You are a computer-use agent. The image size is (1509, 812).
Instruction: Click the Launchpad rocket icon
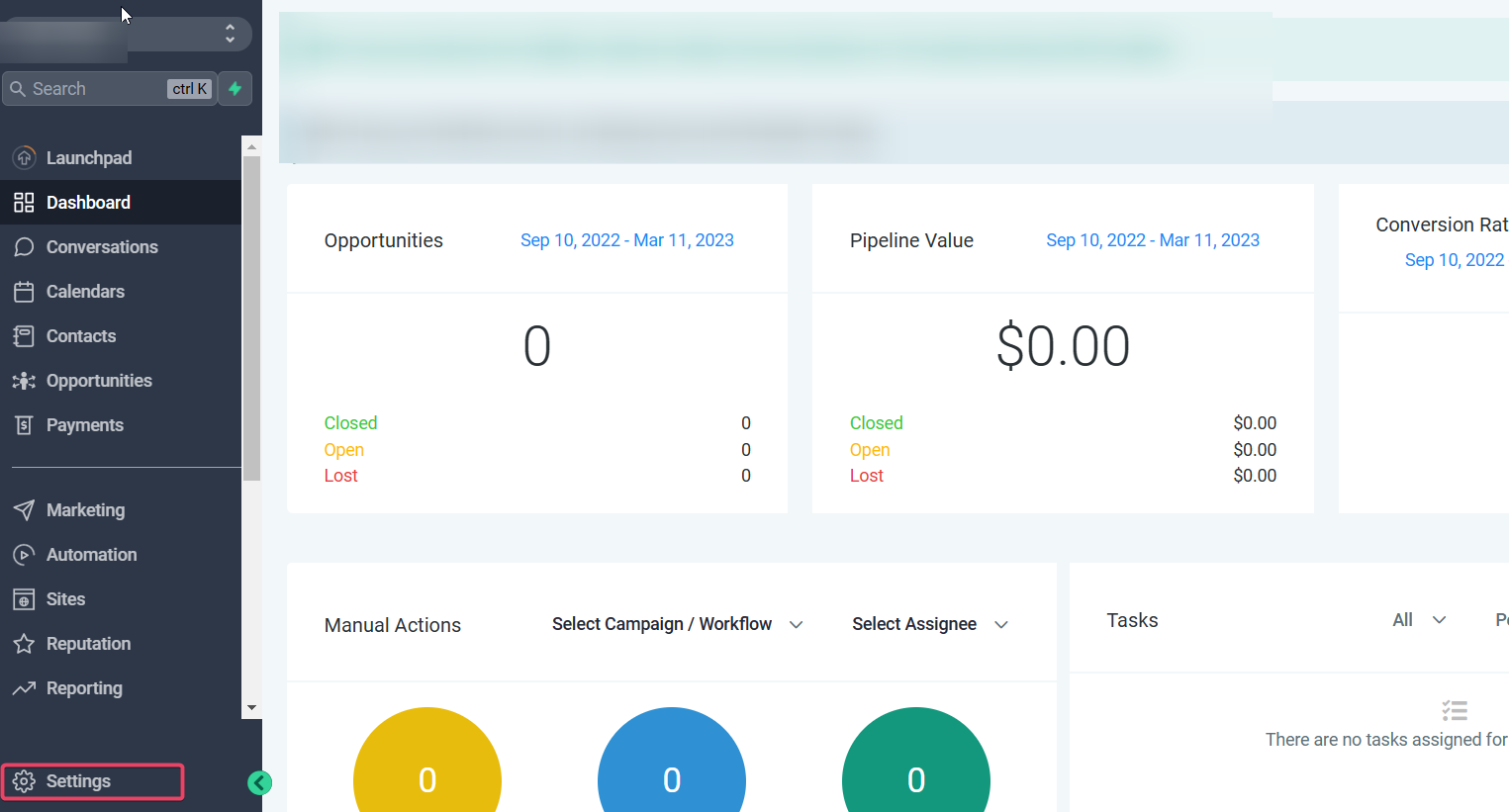(24, 157)
